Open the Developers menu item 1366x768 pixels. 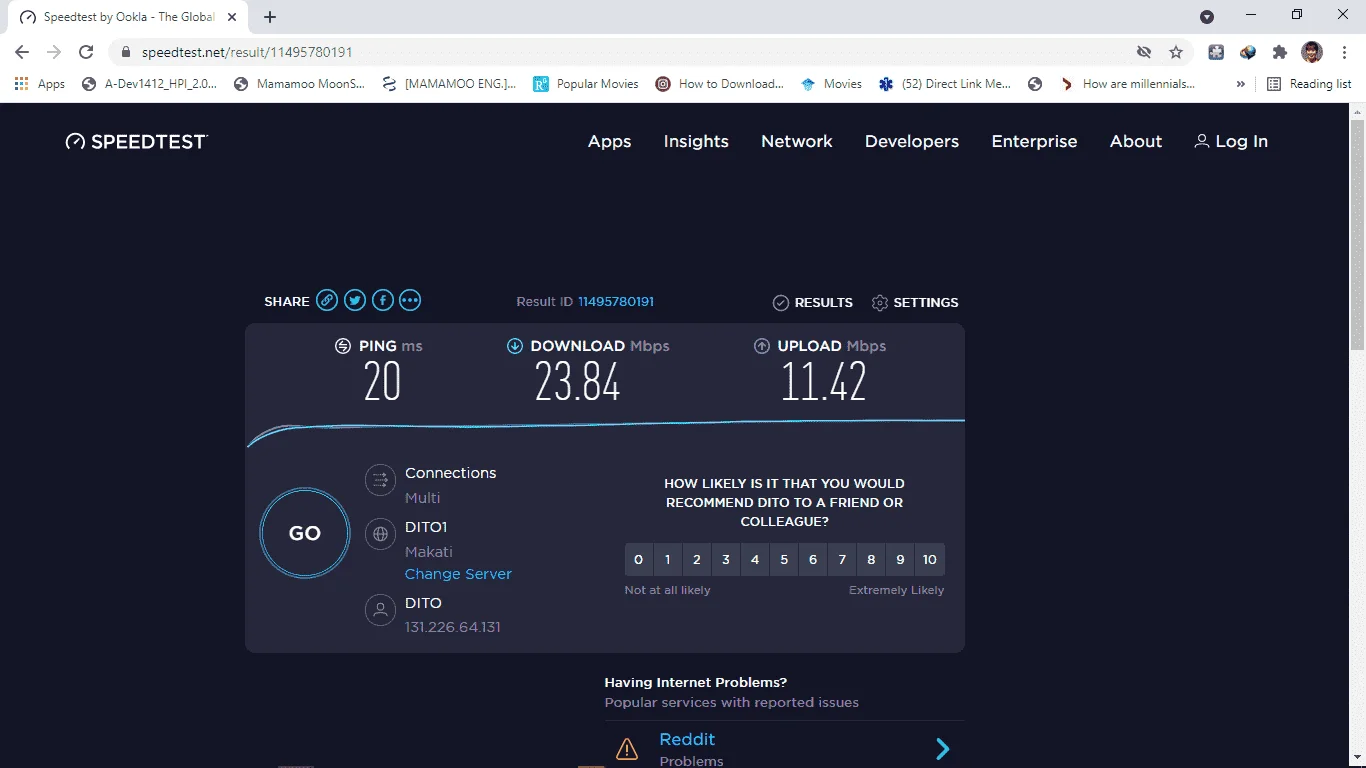[912, 142]
